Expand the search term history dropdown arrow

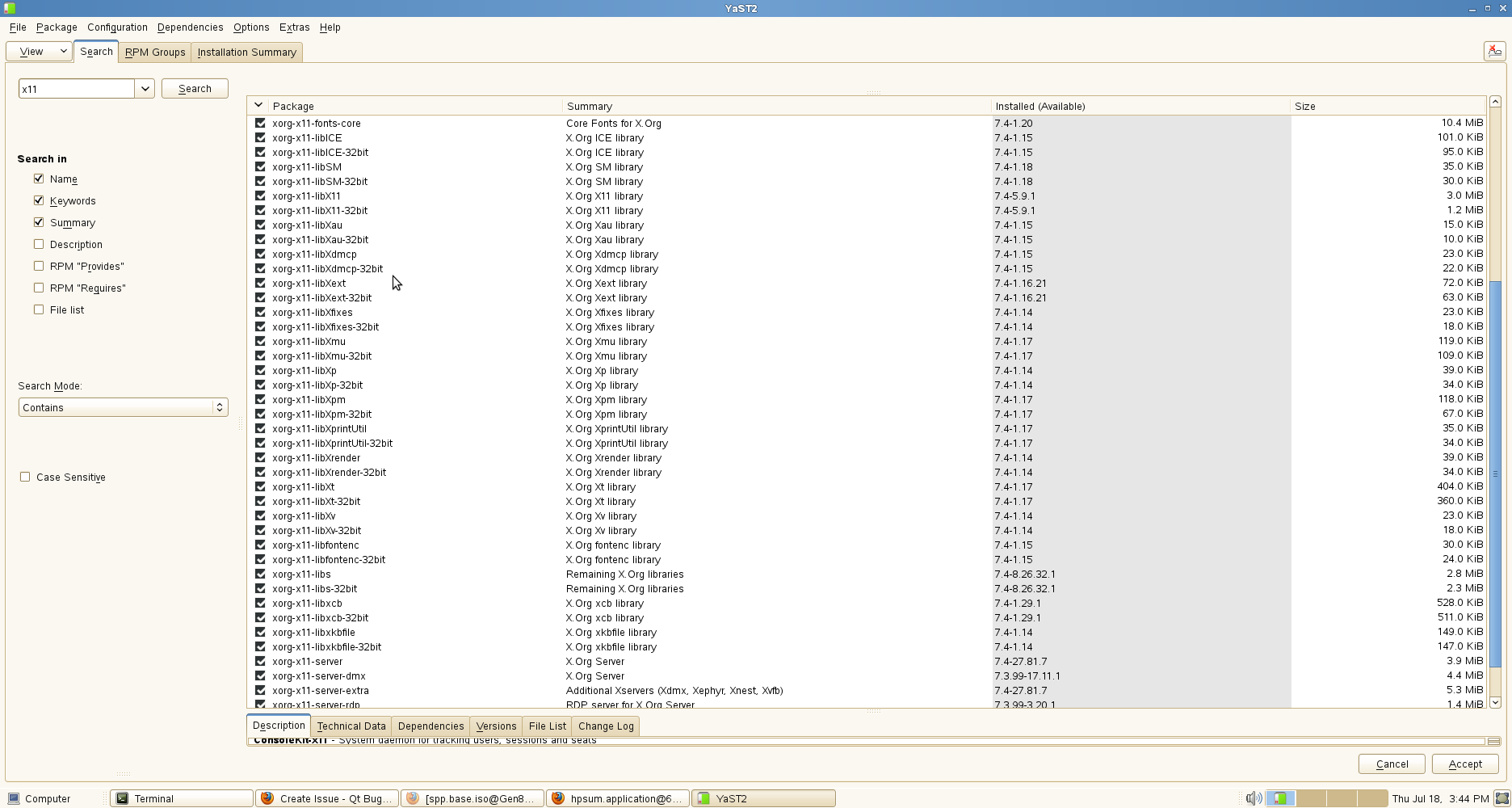[x=145, y=89]
